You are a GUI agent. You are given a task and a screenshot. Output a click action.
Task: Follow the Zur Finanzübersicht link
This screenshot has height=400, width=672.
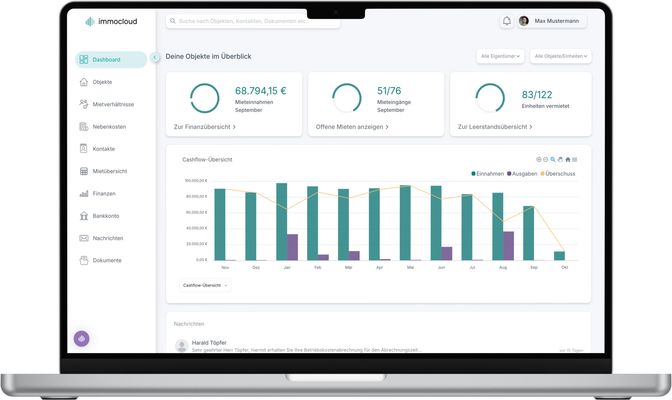(204, 127)
